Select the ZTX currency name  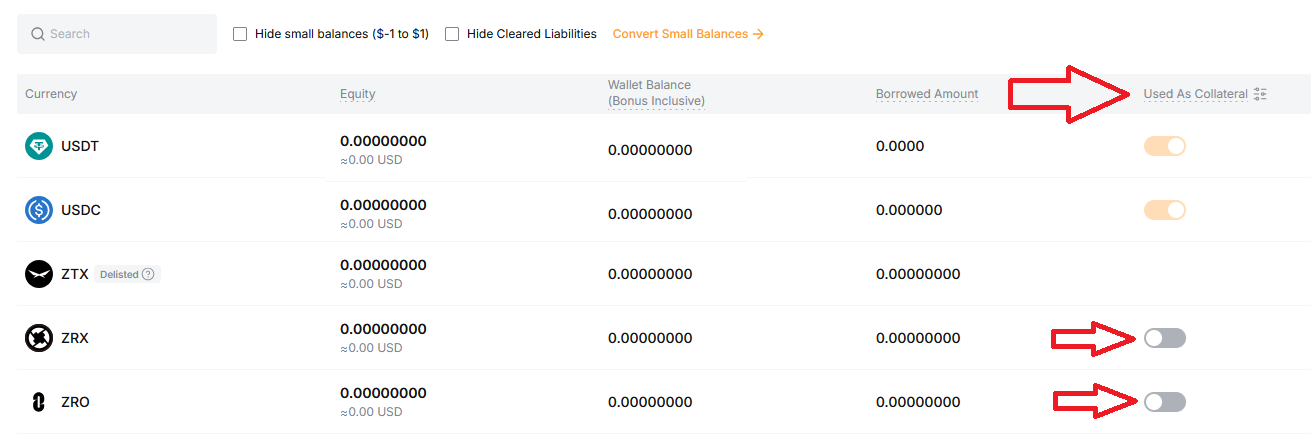pyautogui.click(x=75, y=274)
